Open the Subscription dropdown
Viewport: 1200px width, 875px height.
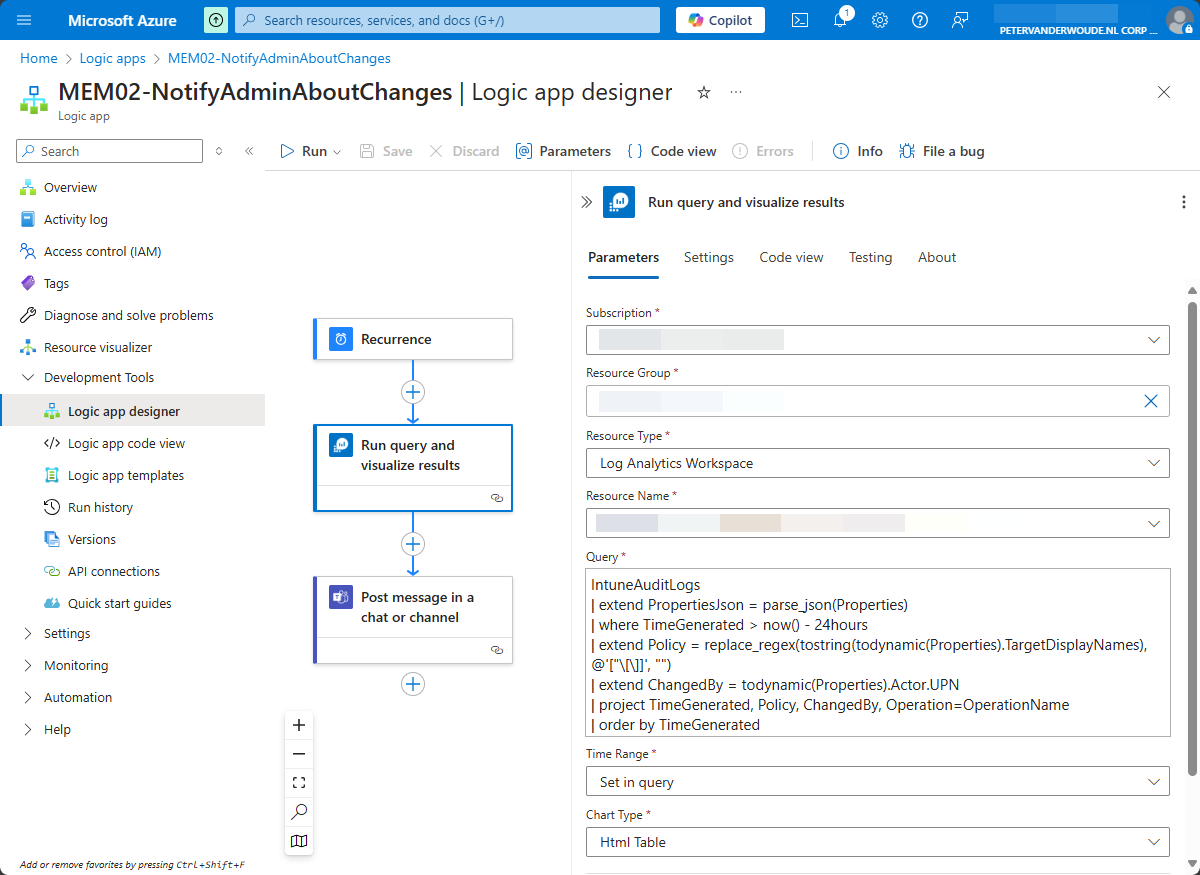pos(877,340)
